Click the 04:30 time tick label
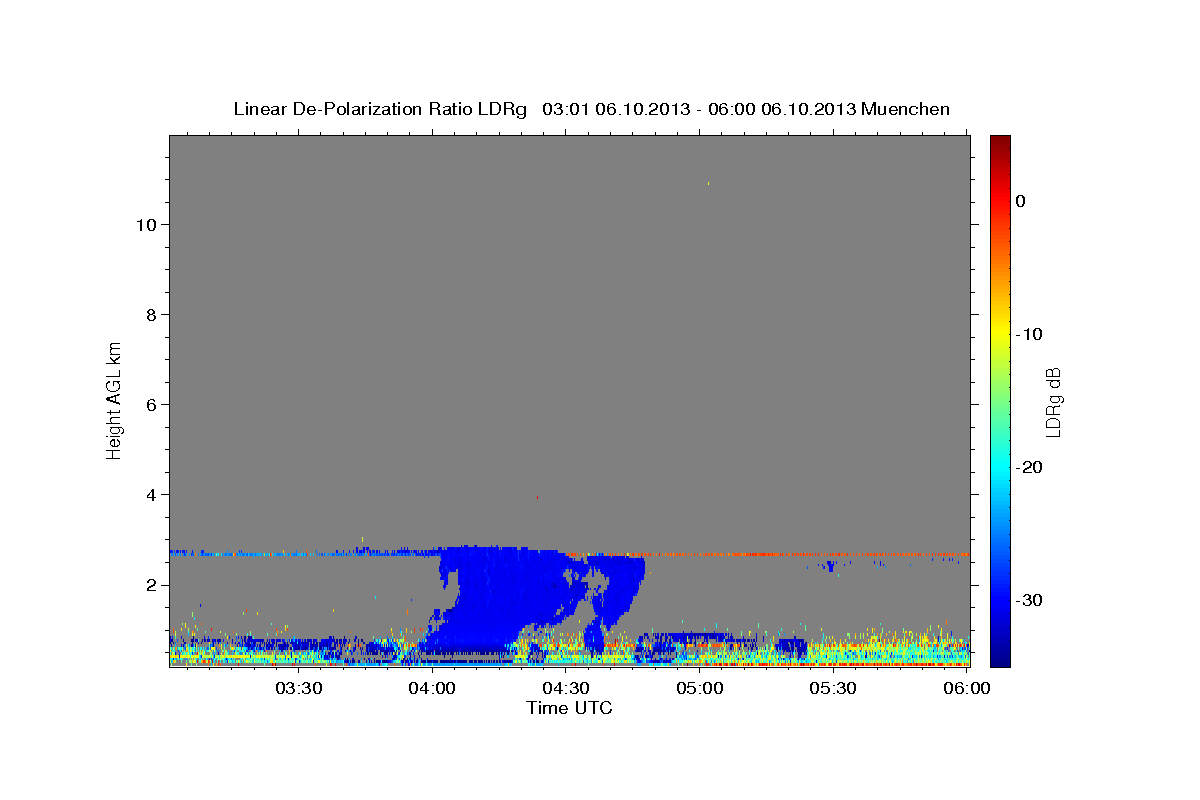Image resolution: width=1200 pixels, height=800 pixels. pyautogui.click(x=566, y=688)
